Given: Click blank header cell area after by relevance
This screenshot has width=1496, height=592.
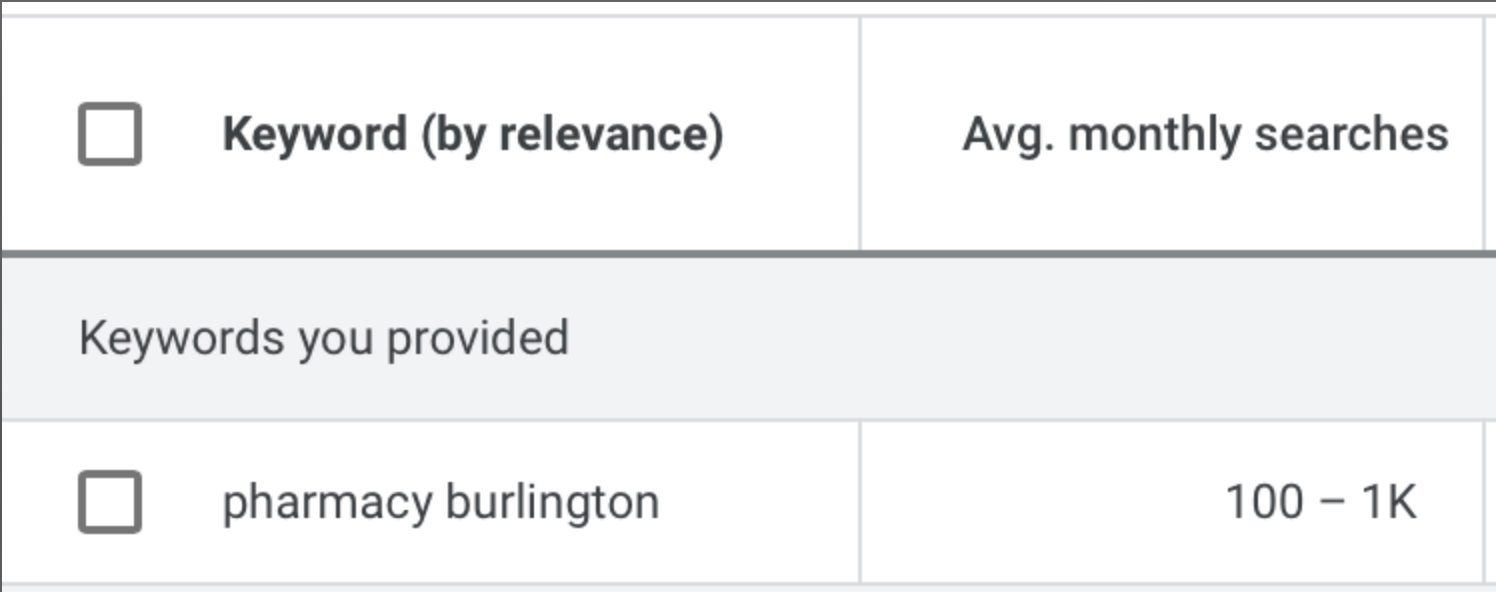Looking at the screenshot, I should [790, 134].
